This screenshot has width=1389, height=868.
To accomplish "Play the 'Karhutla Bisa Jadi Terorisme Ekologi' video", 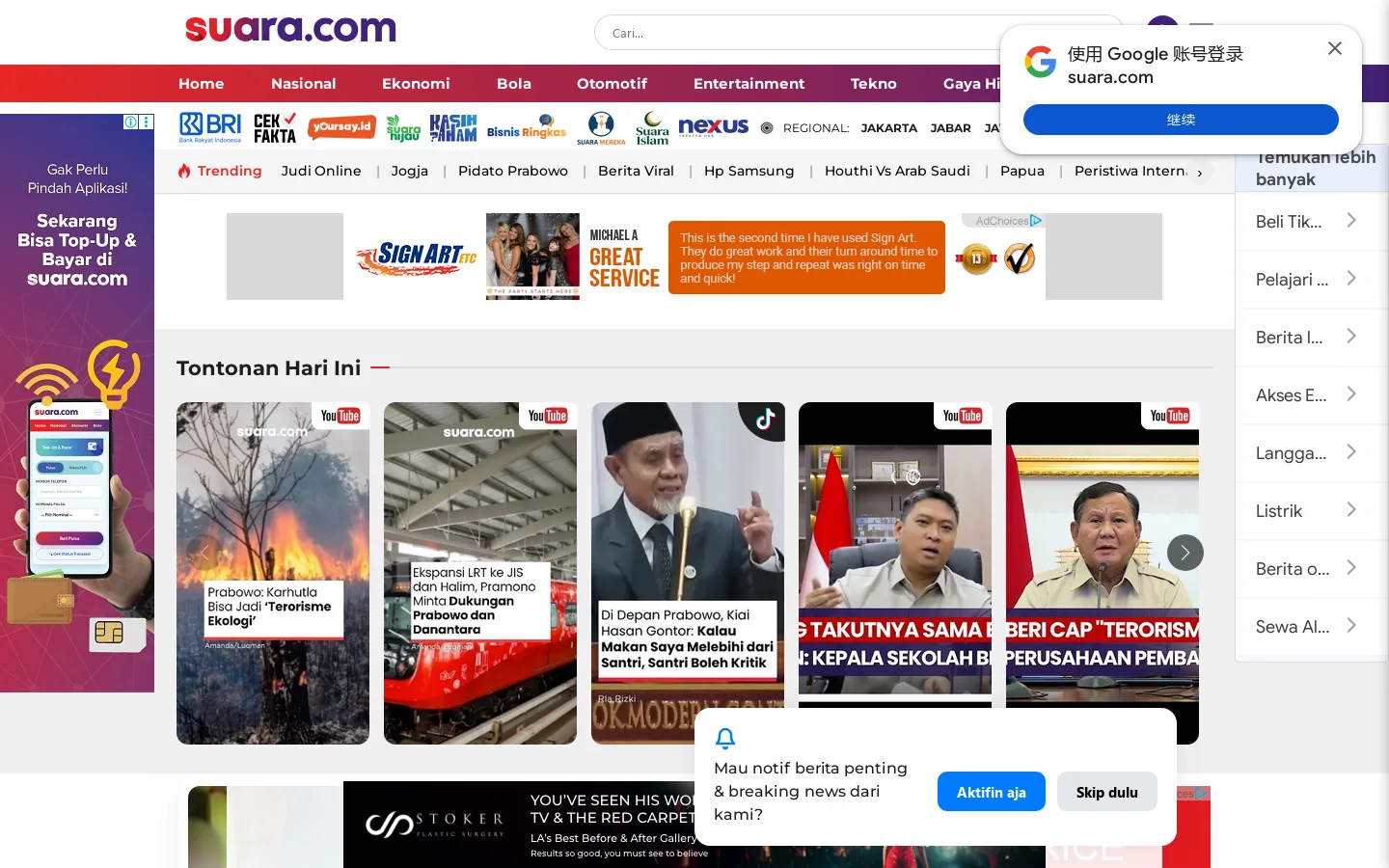I will pos(273,573).
